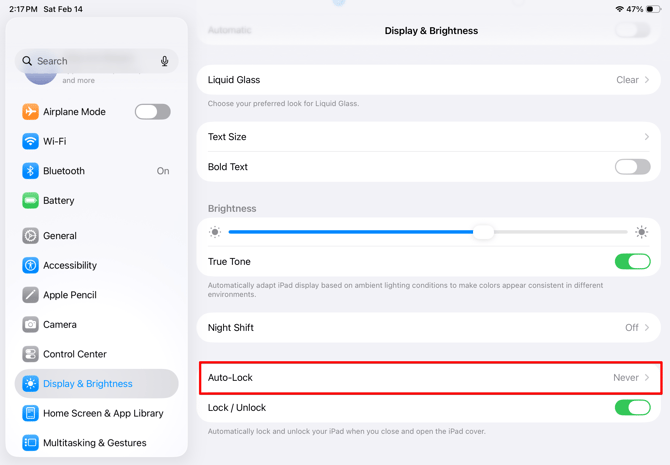The width and height of the screenshot is (670, 465).
Task: Tap the 'Off' value for Night Shift
Action: pos(632,327)
